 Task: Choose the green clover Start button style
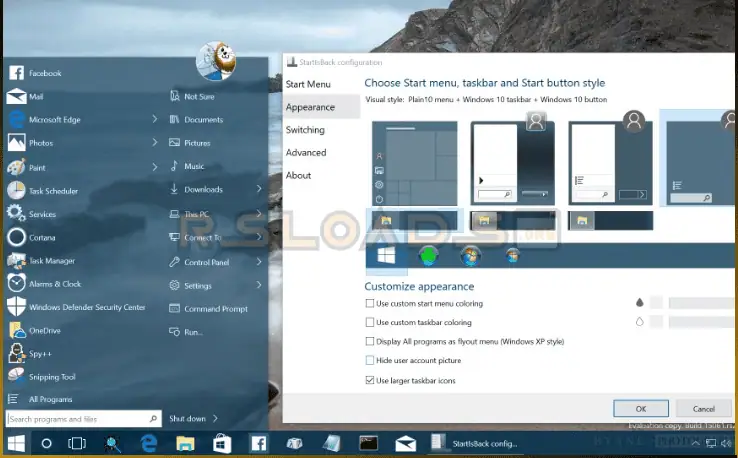pyautogui.click(x=428, y=256)
